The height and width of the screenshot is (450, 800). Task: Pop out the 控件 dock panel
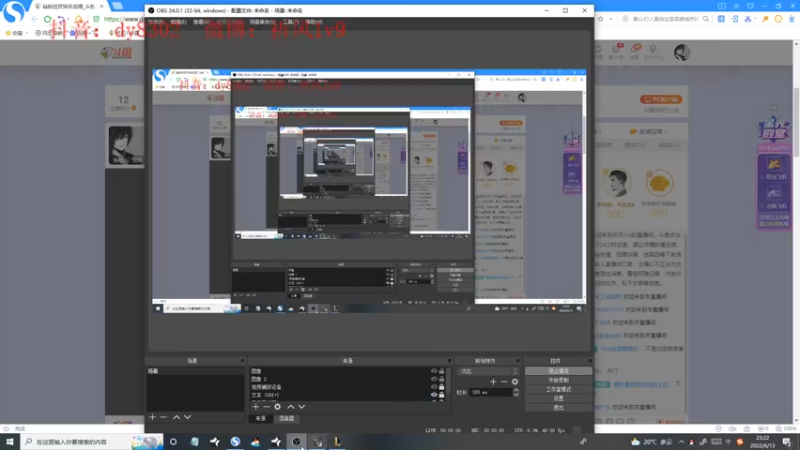[x=589, y=361]
